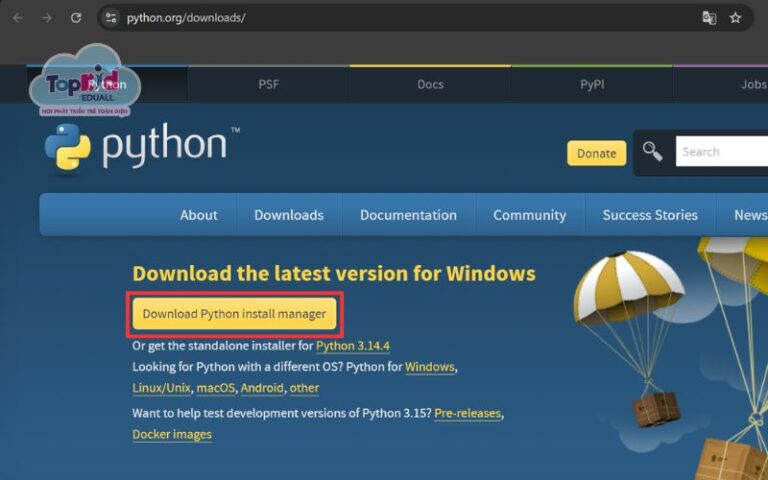Click the translate page icon
The height and width of the screenshot is (480, 768).
click(x=709, y=18)
